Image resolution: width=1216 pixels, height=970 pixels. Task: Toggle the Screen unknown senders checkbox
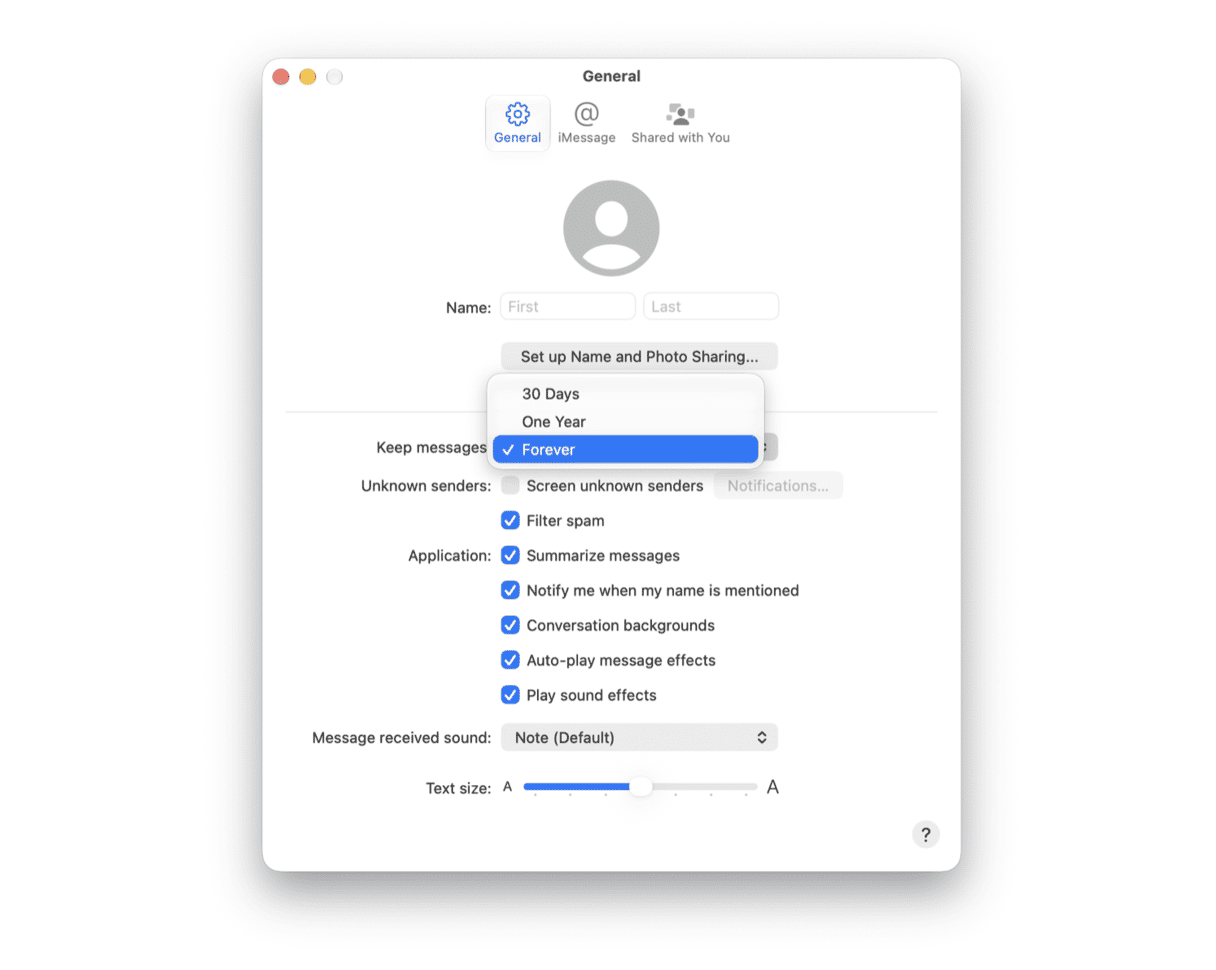pyautogui.click(x=510, y=486)
